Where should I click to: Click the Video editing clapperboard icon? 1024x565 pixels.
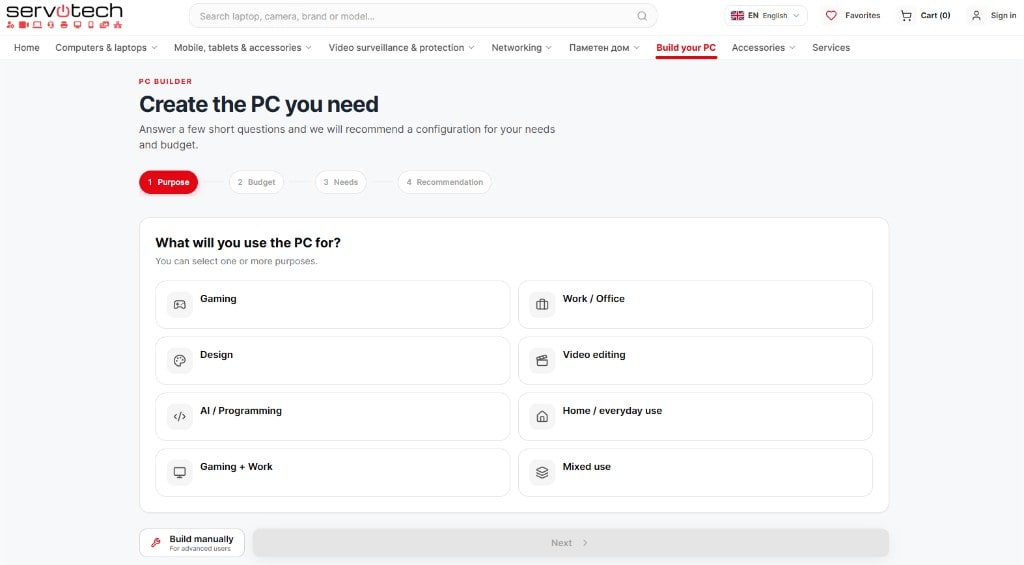pyautogui.click(x=542, y=361)
